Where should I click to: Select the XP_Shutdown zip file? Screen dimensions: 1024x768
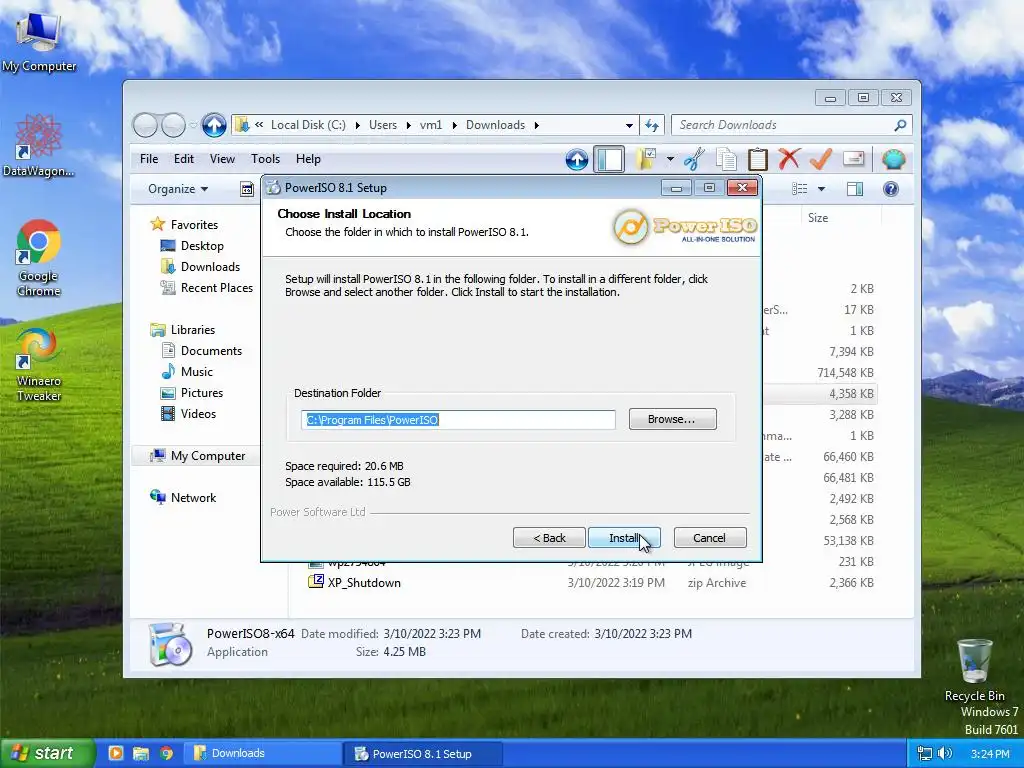[364, 583]
